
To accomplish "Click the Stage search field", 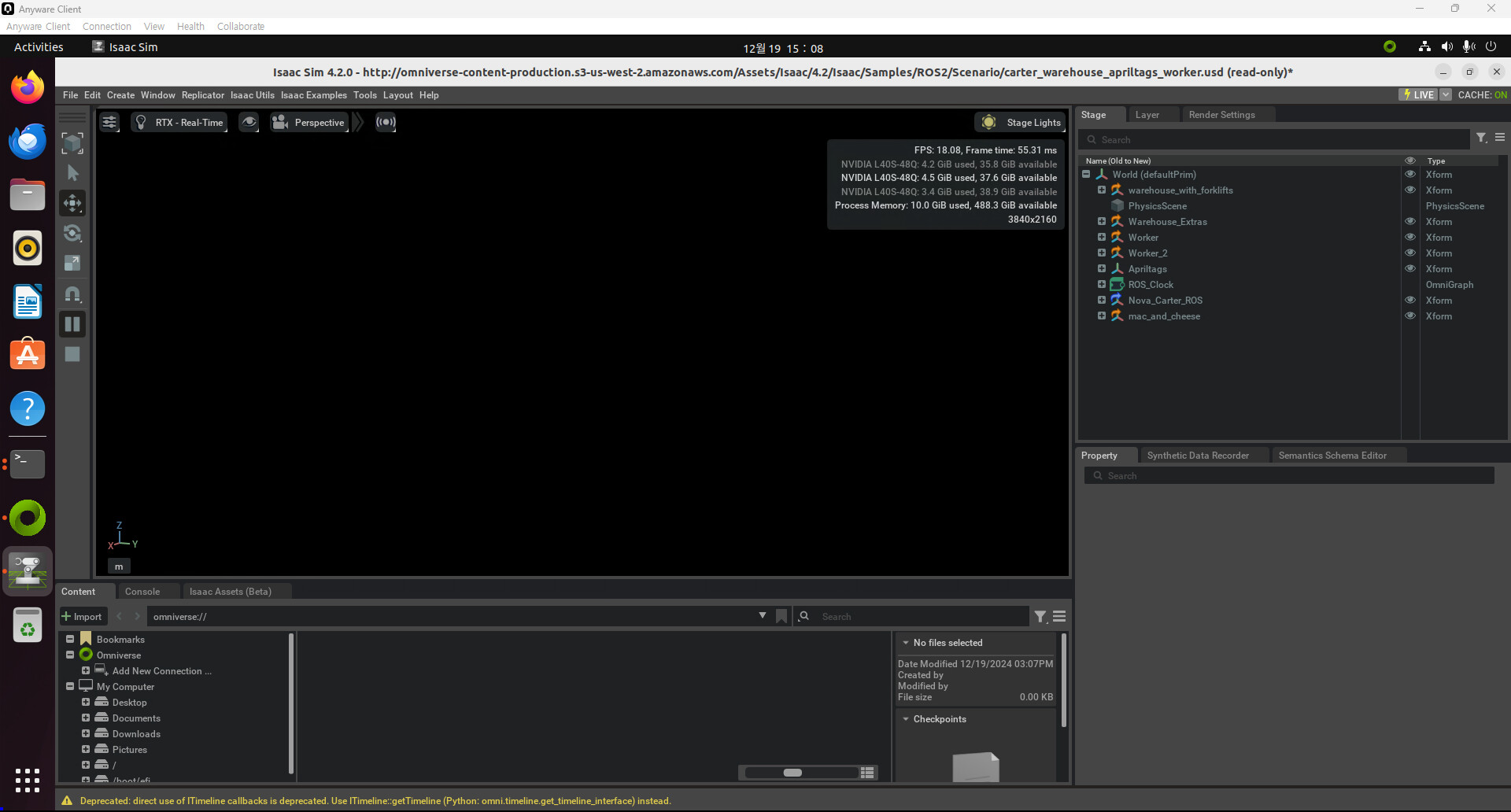I will (1275, 140).
